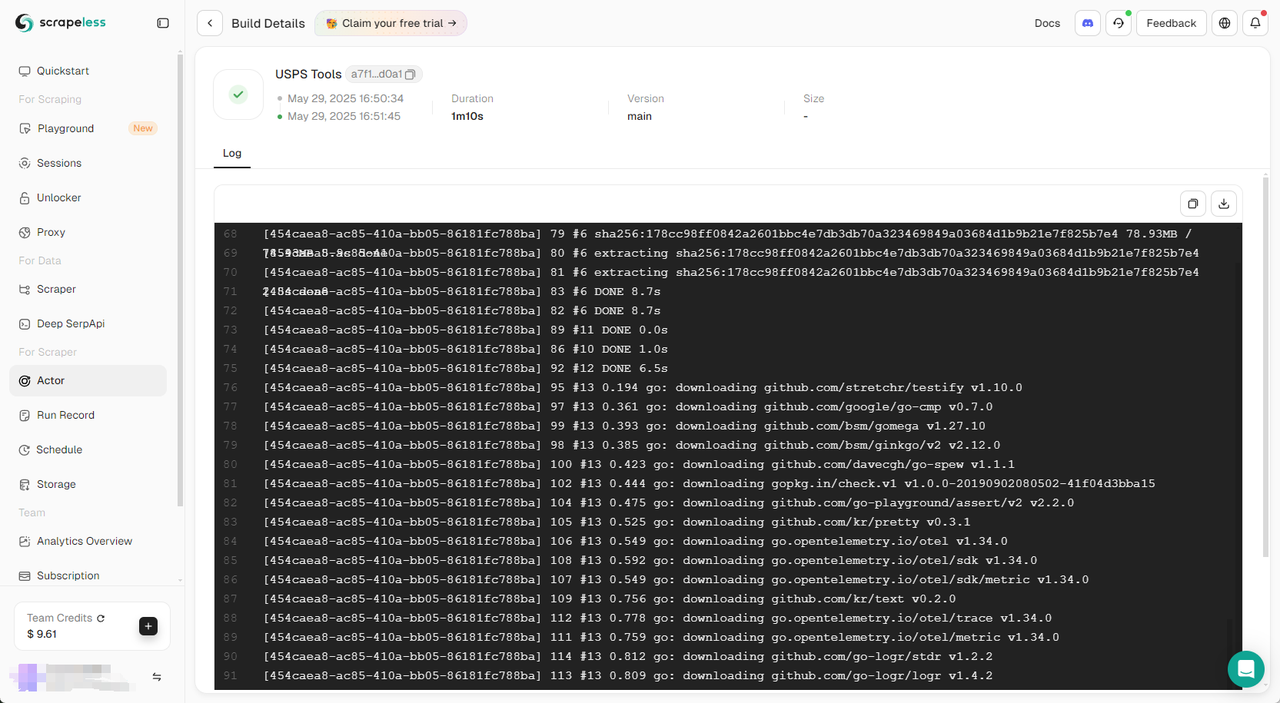Click the Actor icon
The image size is (1280, 703).
point(25,381)
